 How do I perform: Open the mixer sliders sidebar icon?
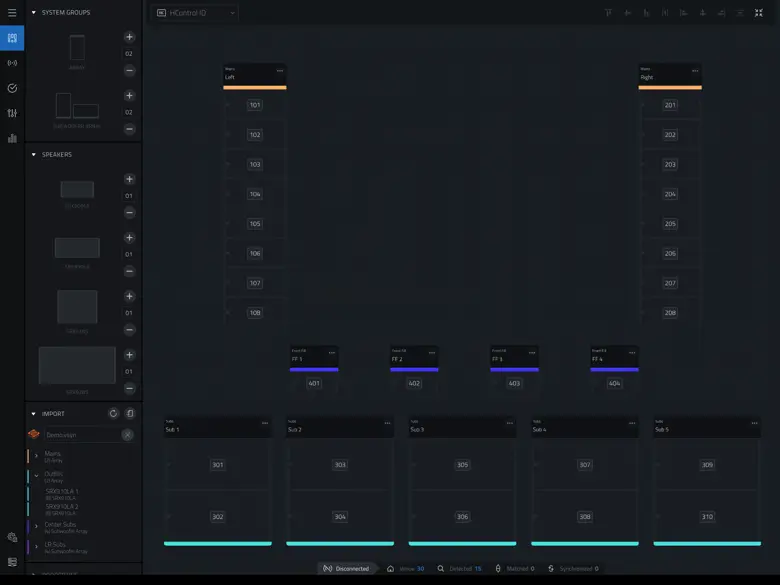point(12,113)
